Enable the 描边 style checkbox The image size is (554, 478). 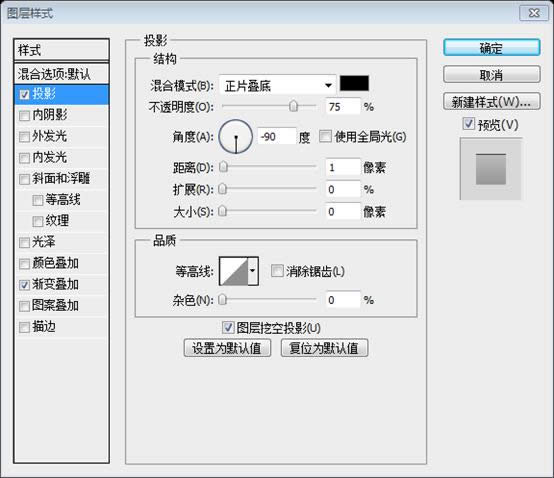24,327
